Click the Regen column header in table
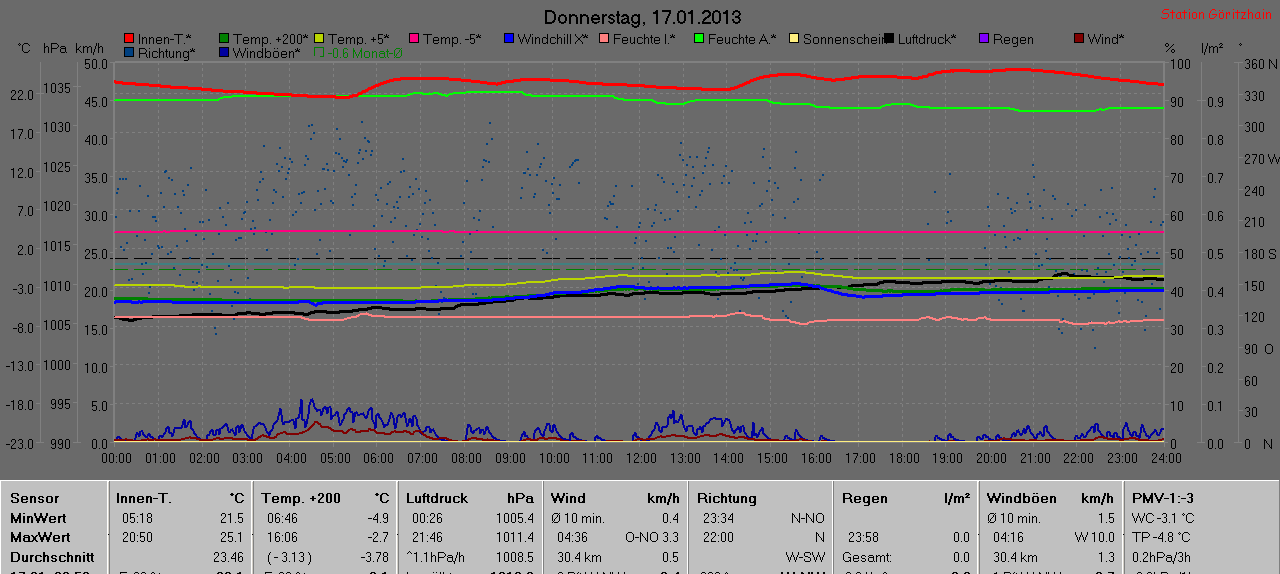The width and height of the screenshot is (1280, 574). (865, 498)
